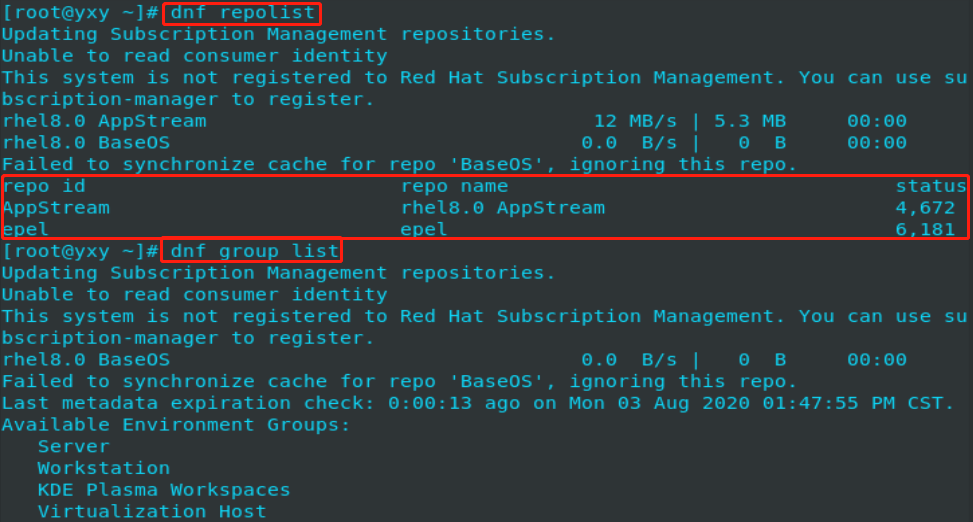Click the 'Workstation' environment group
Image resolution: width=973 pixels, height=522 pixels.
(x=104, y=469)
